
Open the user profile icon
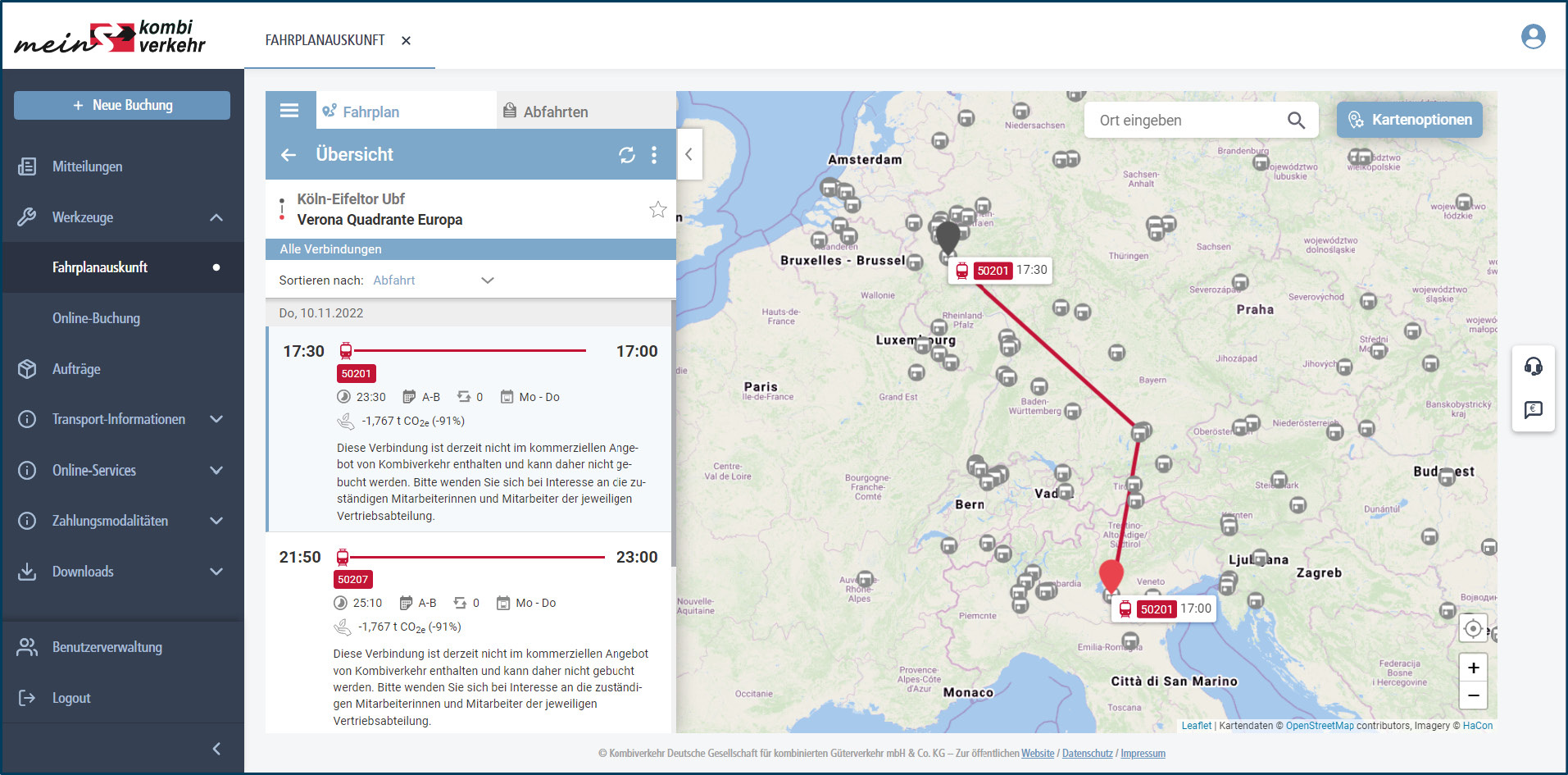tap(1532, 37)
